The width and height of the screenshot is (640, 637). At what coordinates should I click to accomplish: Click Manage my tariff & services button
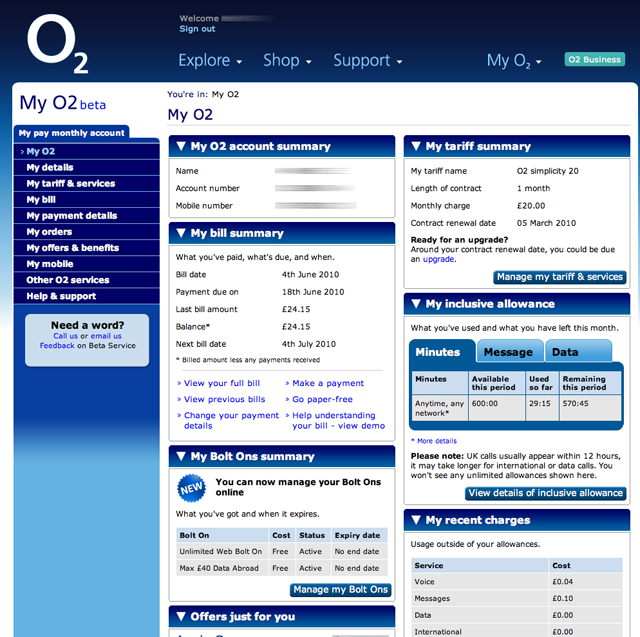(x=560, y=277)
